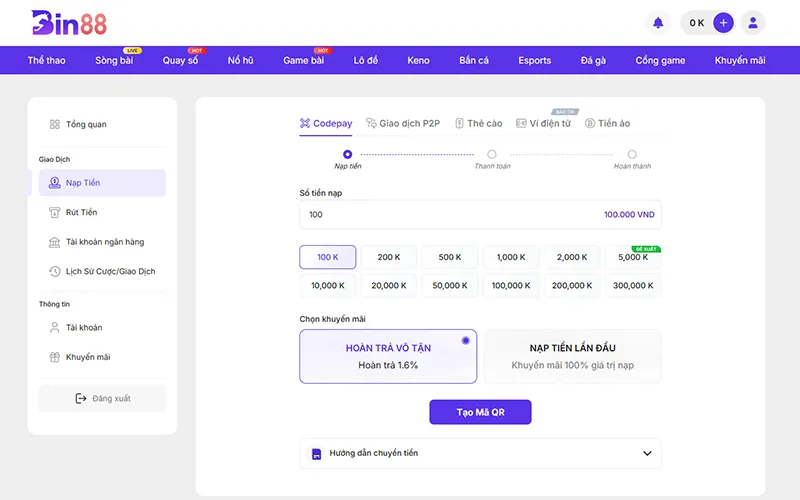Click the Lịch Sử Cược/Giao Dịch history icon
Viewport: 800px width, 500px height.
pos(56,271)
